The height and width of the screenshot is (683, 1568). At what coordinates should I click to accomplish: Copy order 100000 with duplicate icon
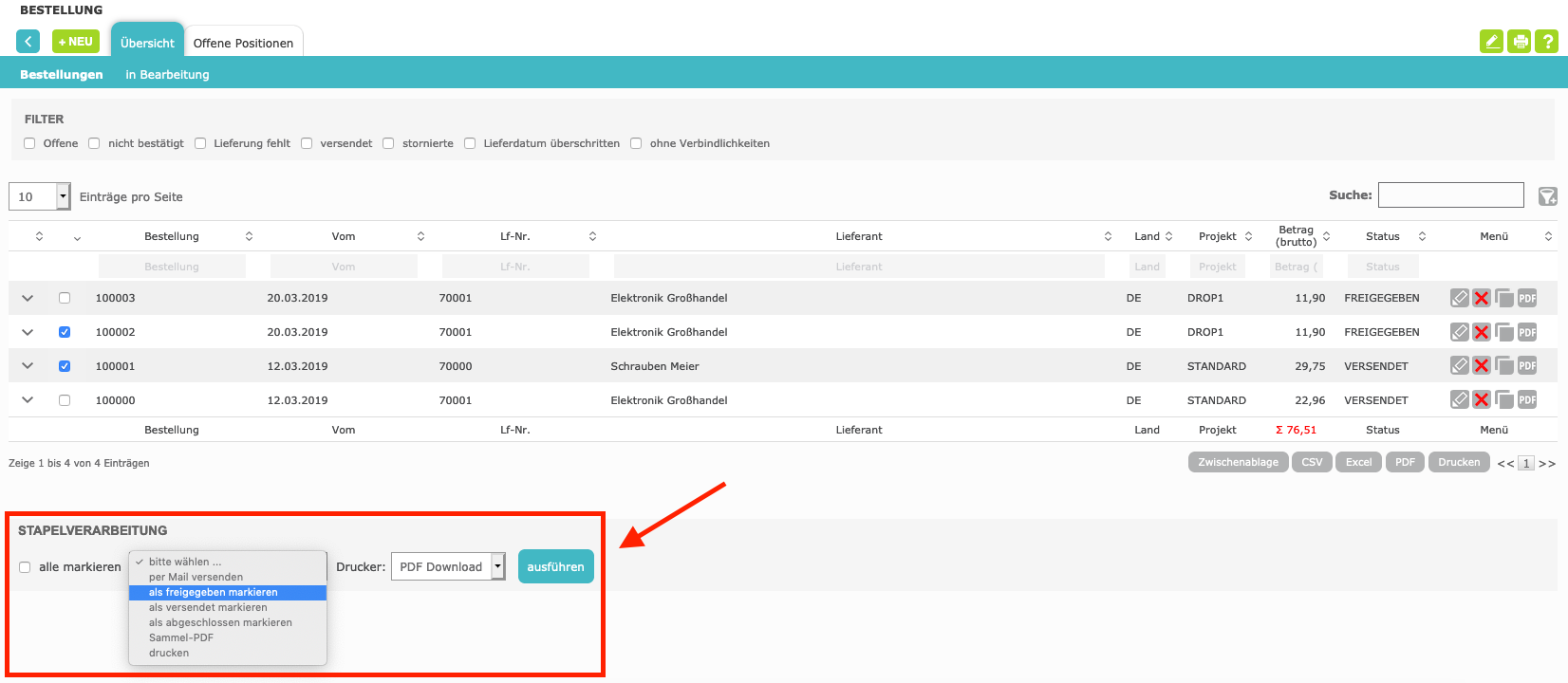[1503, 400]
